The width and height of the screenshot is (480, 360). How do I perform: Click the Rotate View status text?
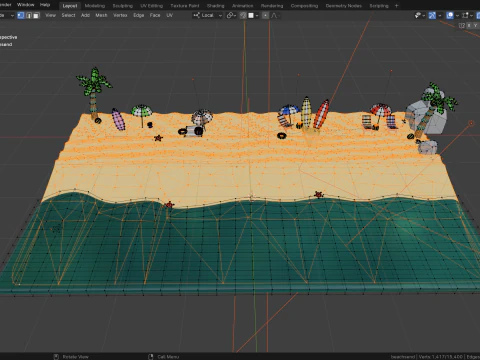(76, 357)
